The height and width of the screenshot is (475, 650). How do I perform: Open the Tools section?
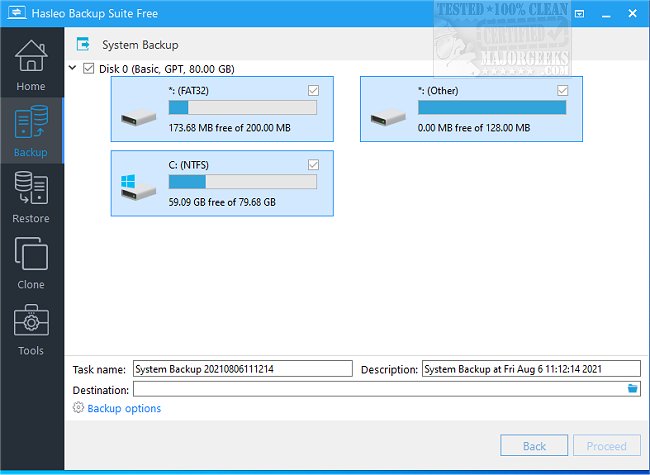31,329
